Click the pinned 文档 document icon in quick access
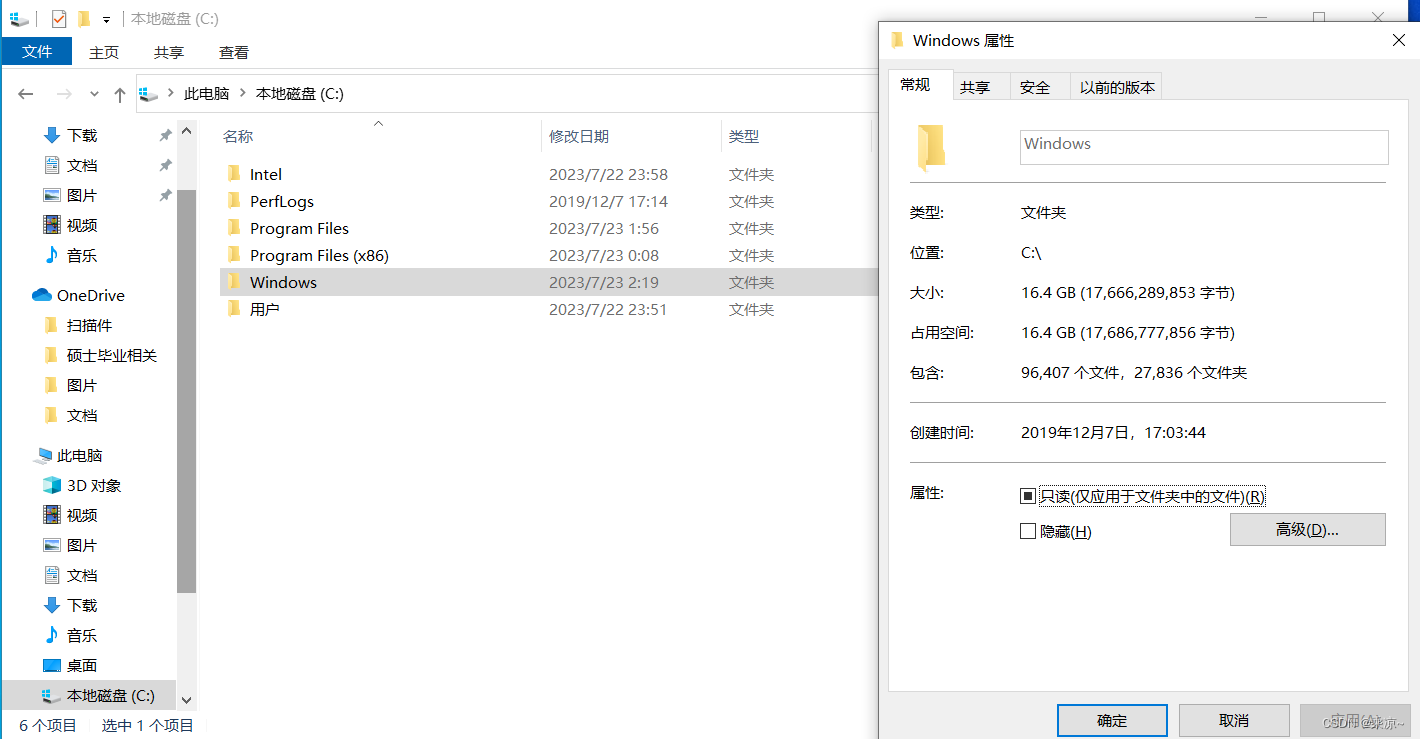Viewport: 1420px width, 739px height. point(52,165)
